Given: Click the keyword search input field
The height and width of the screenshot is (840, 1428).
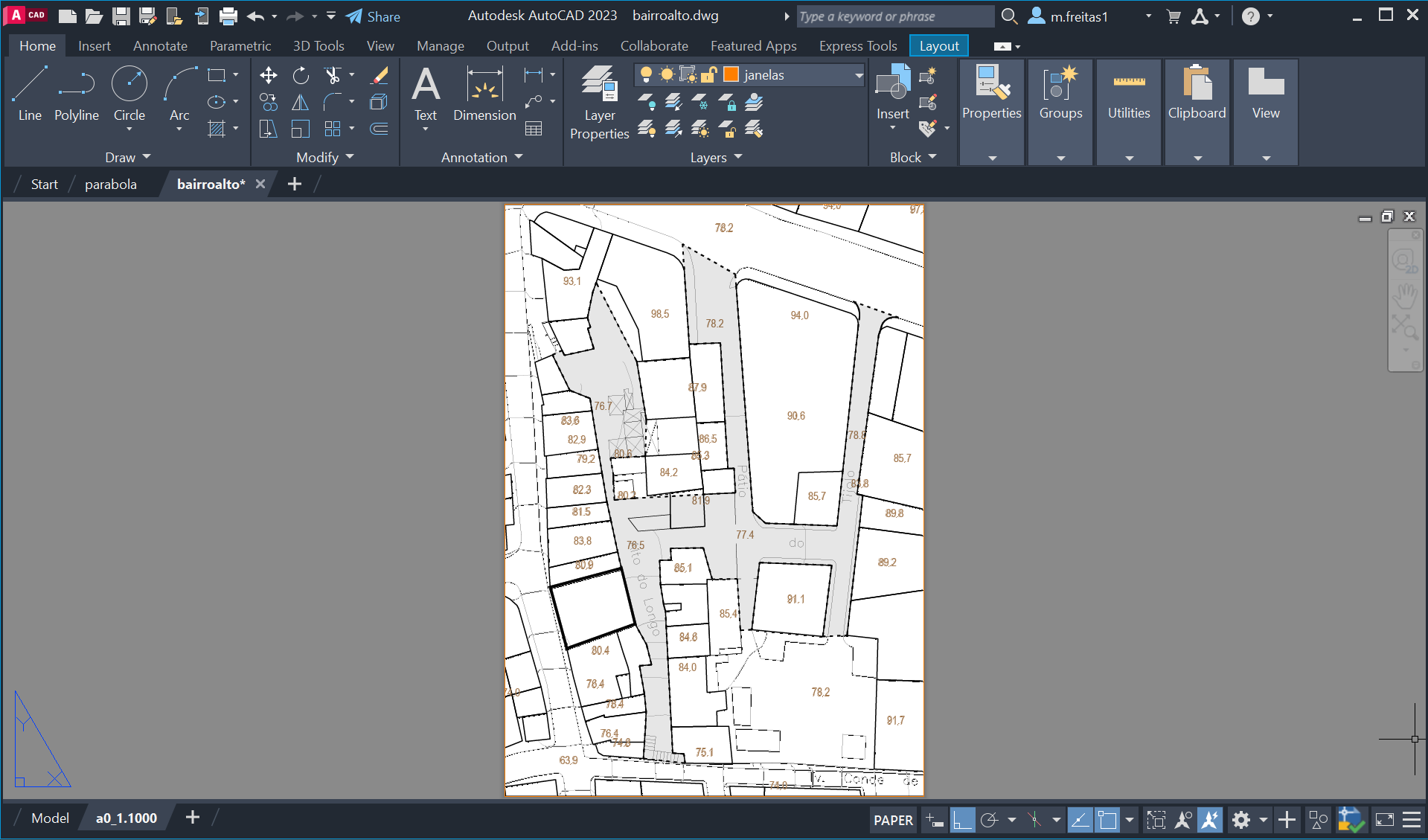Looking at the screenshot, I should tap(894, 16).
